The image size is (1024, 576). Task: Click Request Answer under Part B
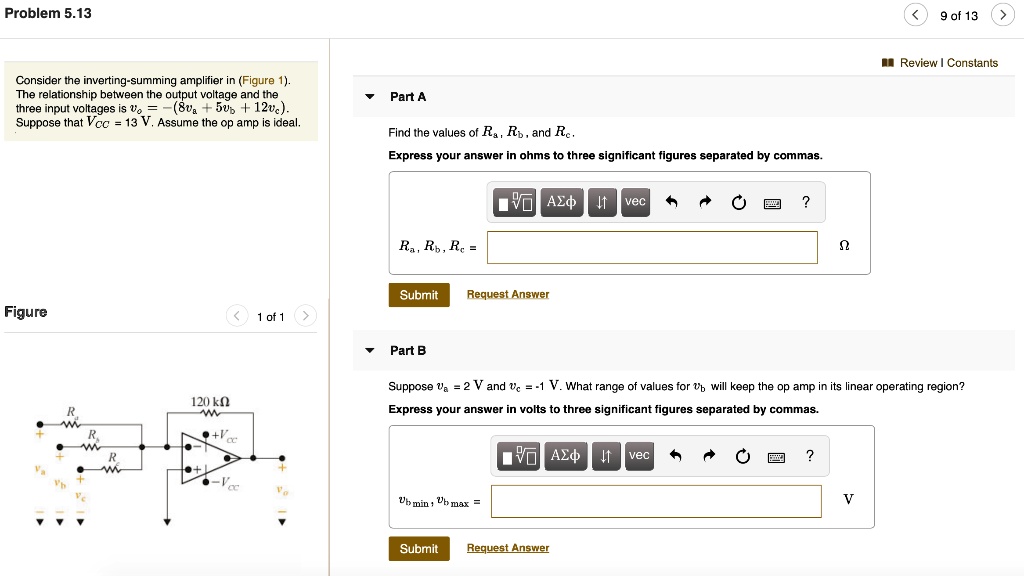point(507,547)
